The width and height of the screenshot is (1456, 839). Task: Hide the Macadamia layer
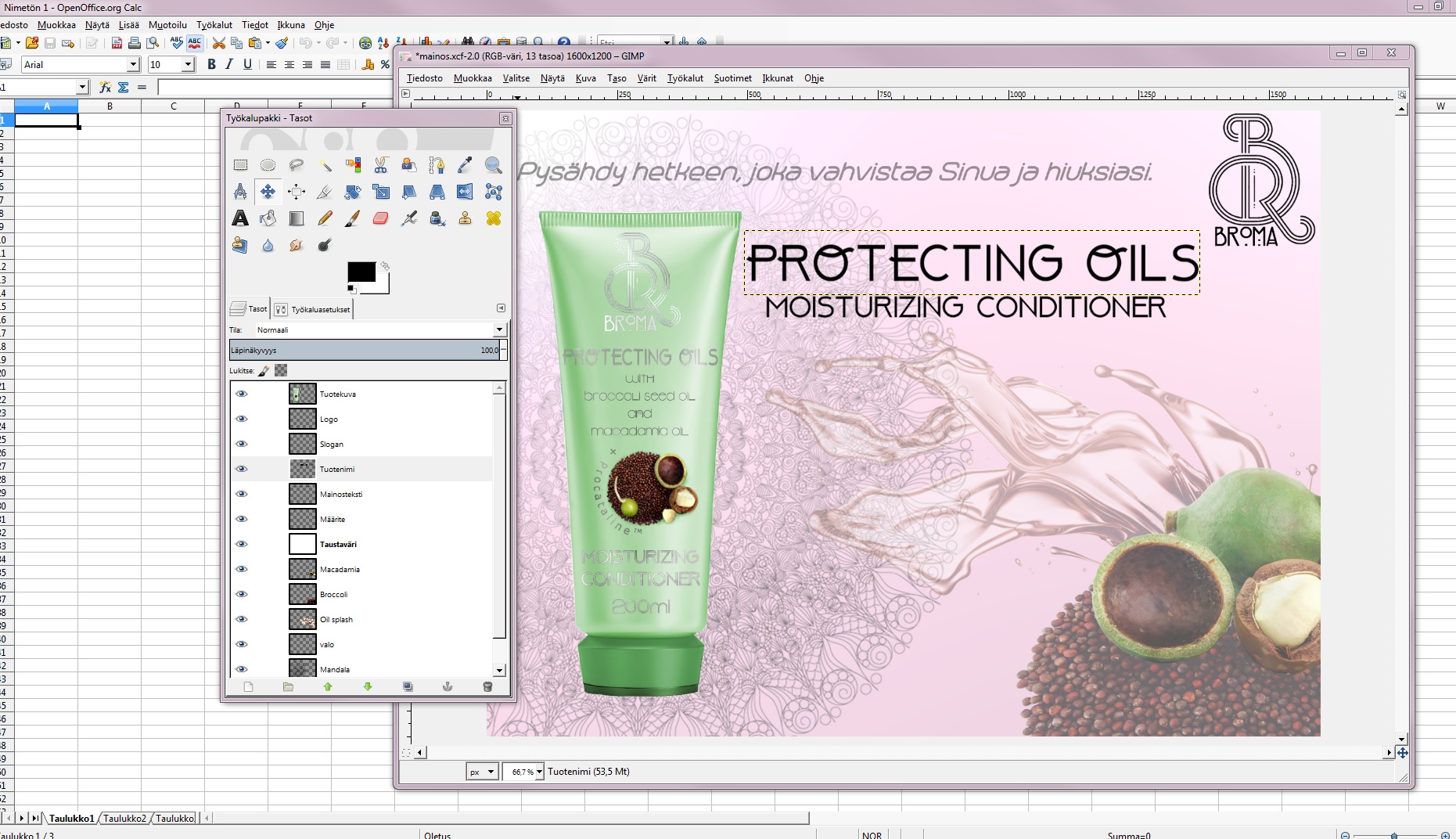[x=242, y=569]
